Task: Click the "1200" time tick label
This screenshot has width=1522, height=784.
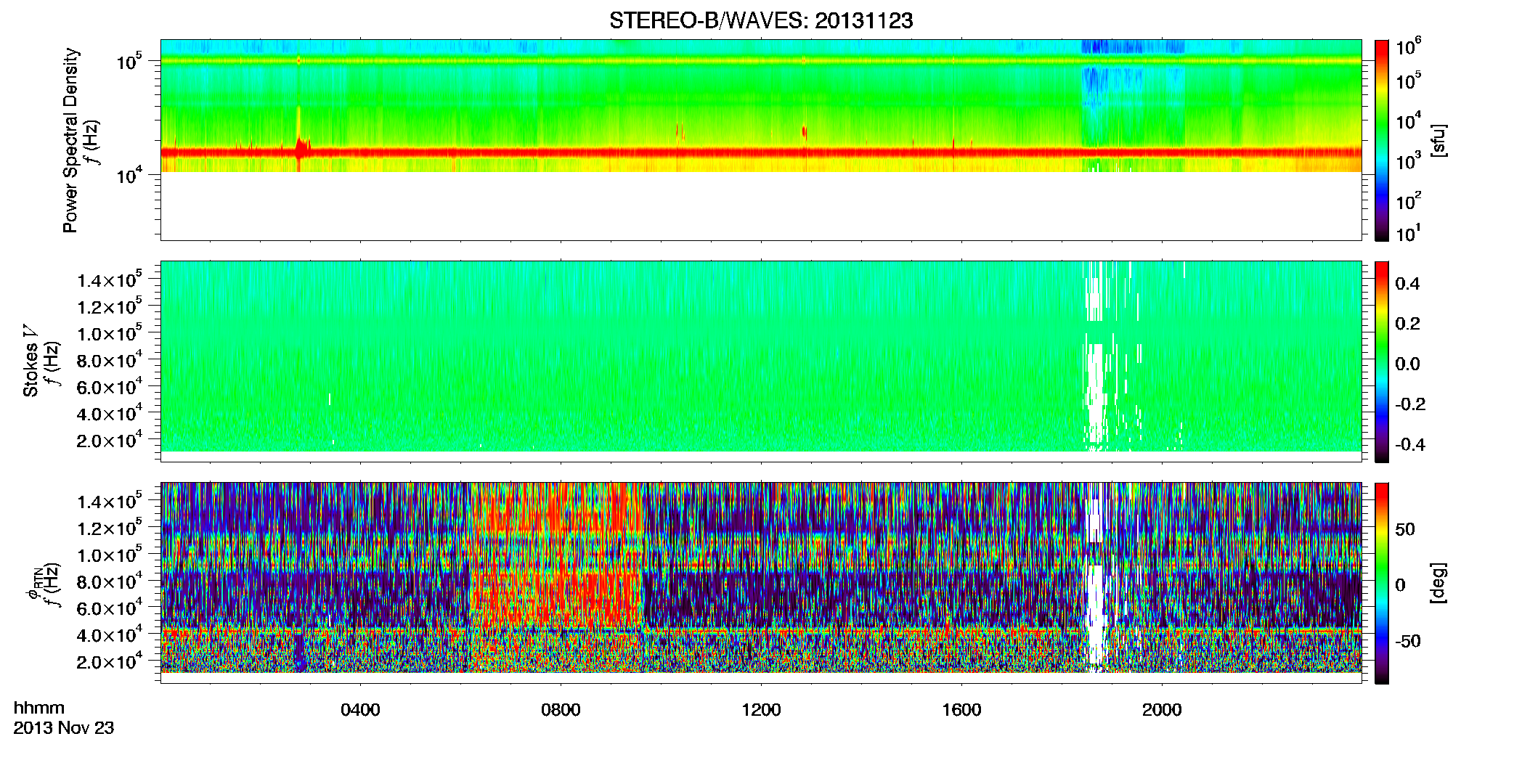Action: 761,710
